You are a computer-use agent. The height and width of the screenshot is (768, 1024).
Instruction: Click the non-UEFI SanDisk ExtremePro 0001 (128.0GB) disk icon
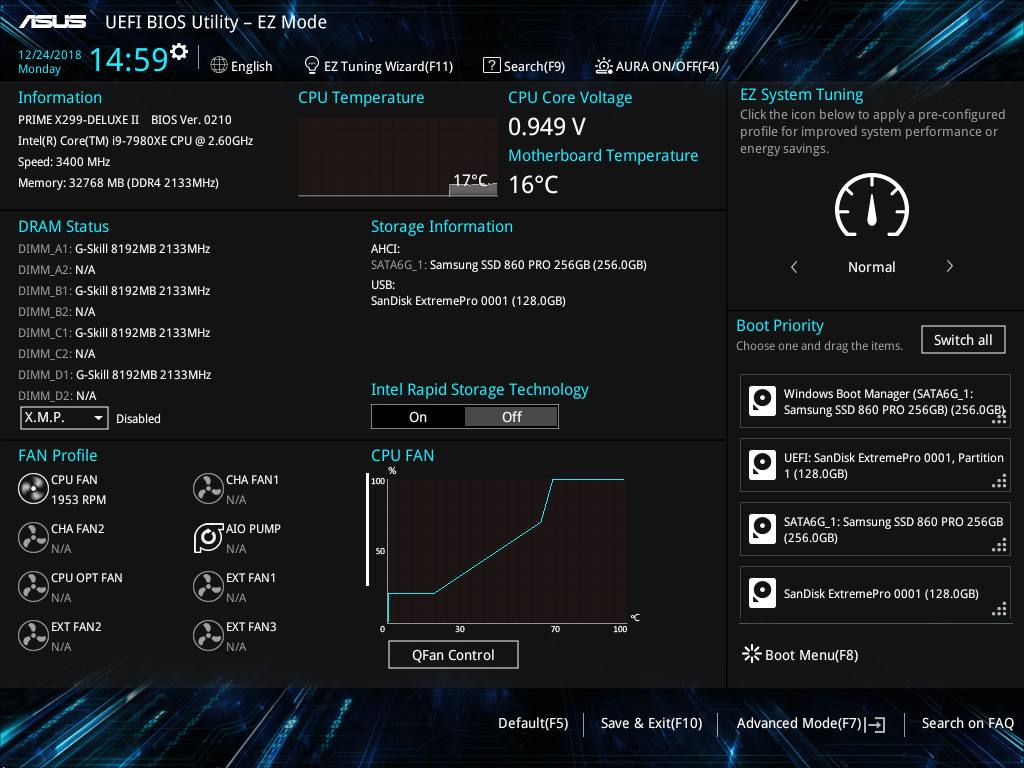(x=762, y=593)
